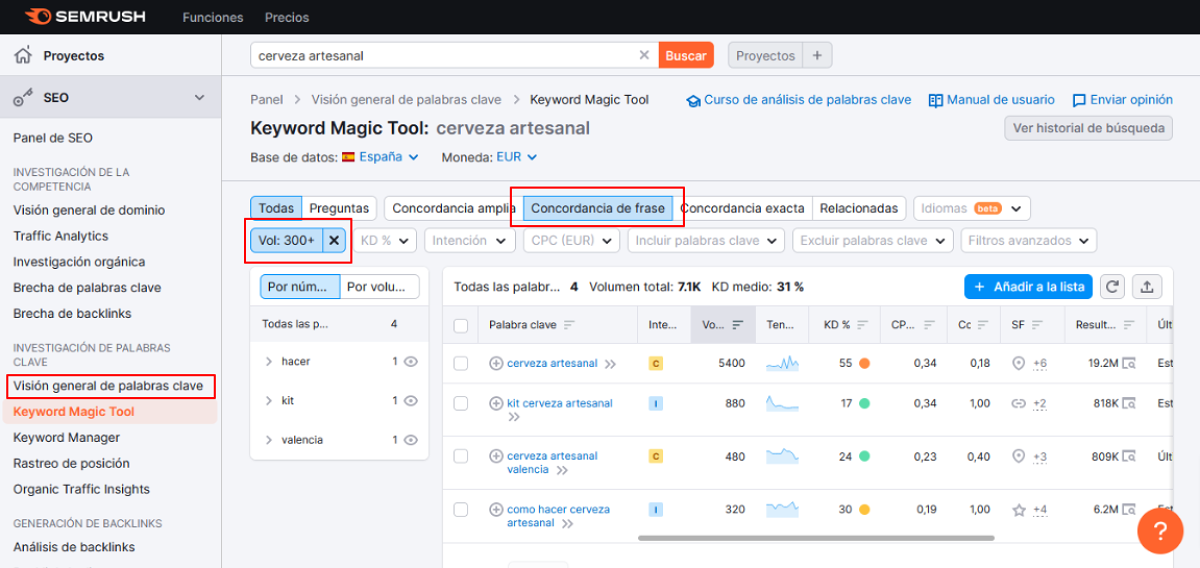Switch to the Preguntas tab
1200x568 pixels.
click(x=339, y=208)
